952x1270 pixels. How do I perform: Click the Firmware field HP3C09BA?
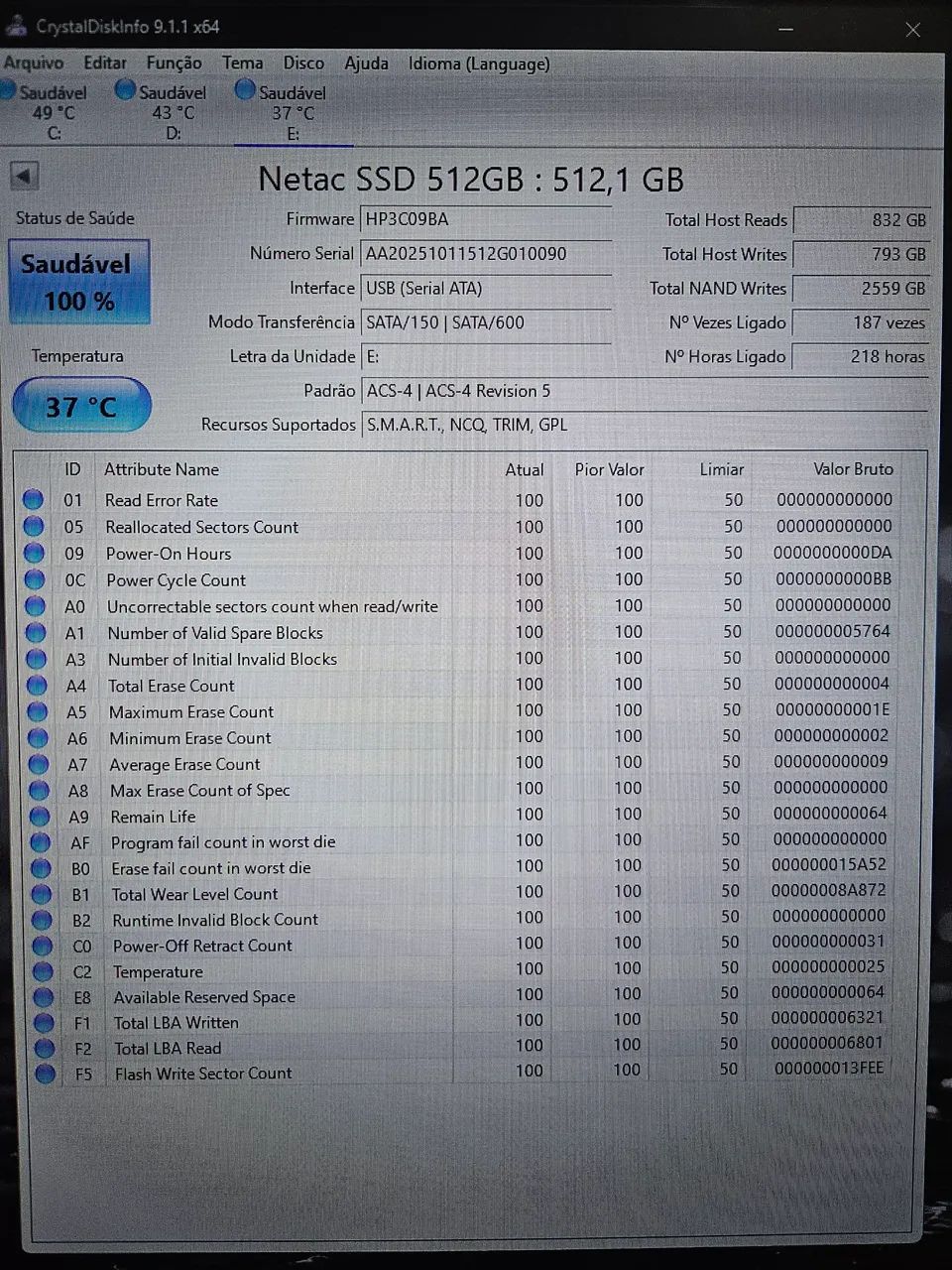coord(486,219)
